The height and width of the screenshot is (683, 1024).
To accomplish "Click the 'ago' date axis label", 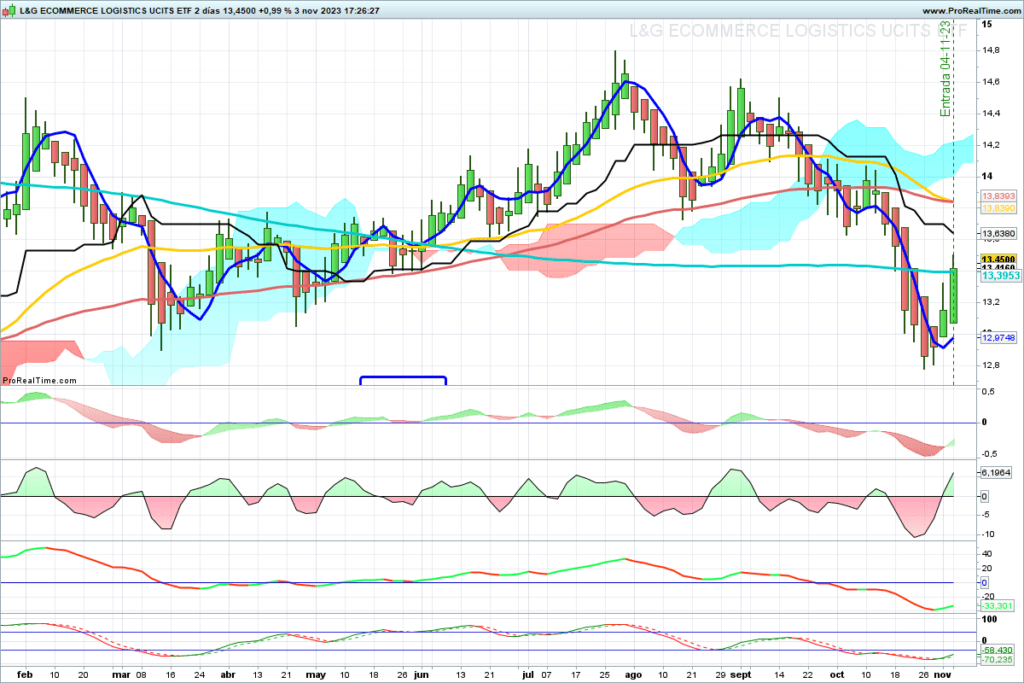I will pyautogui.click(x=633, y=675).
